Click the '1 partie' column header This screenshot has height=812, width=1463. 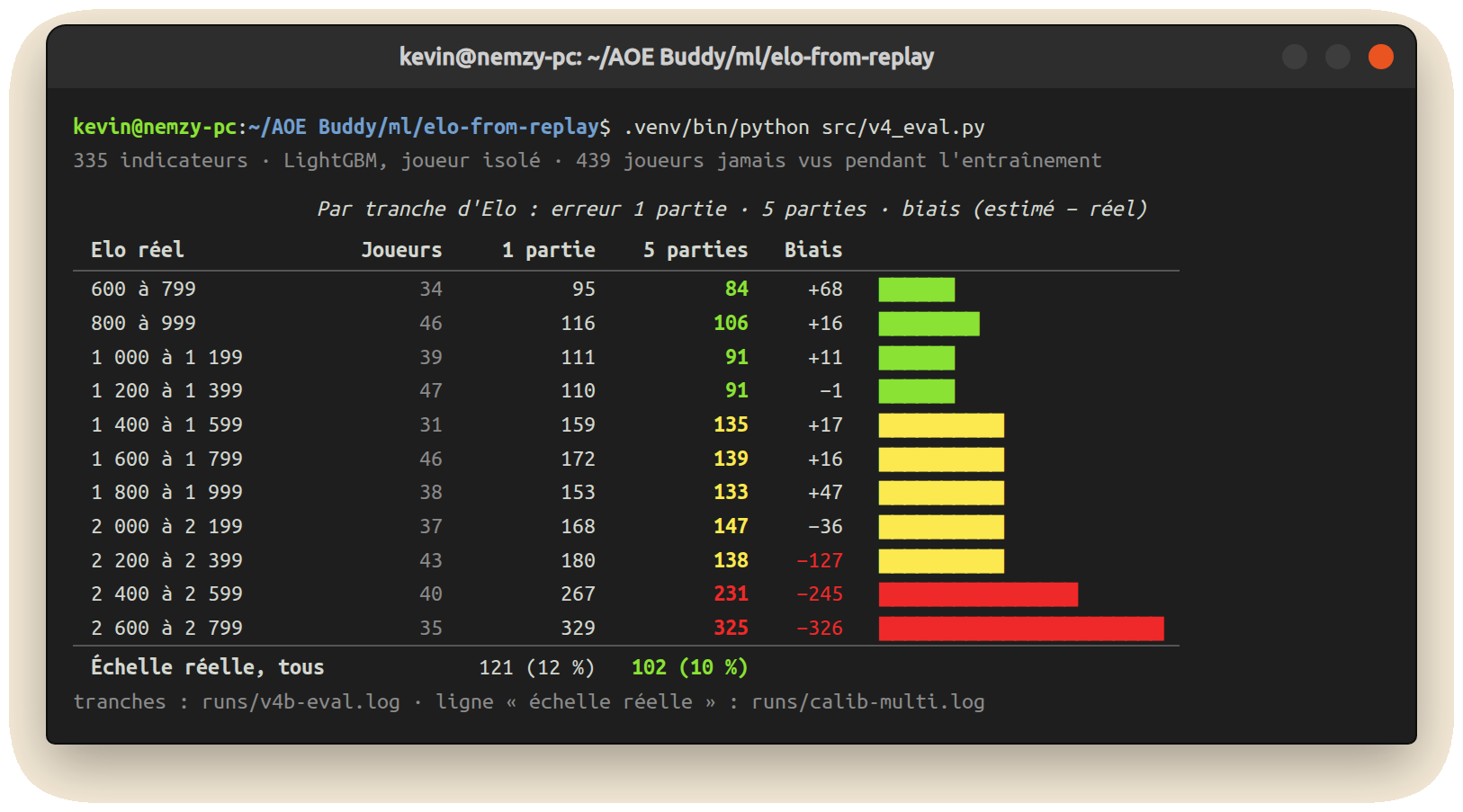coord(549,250)
